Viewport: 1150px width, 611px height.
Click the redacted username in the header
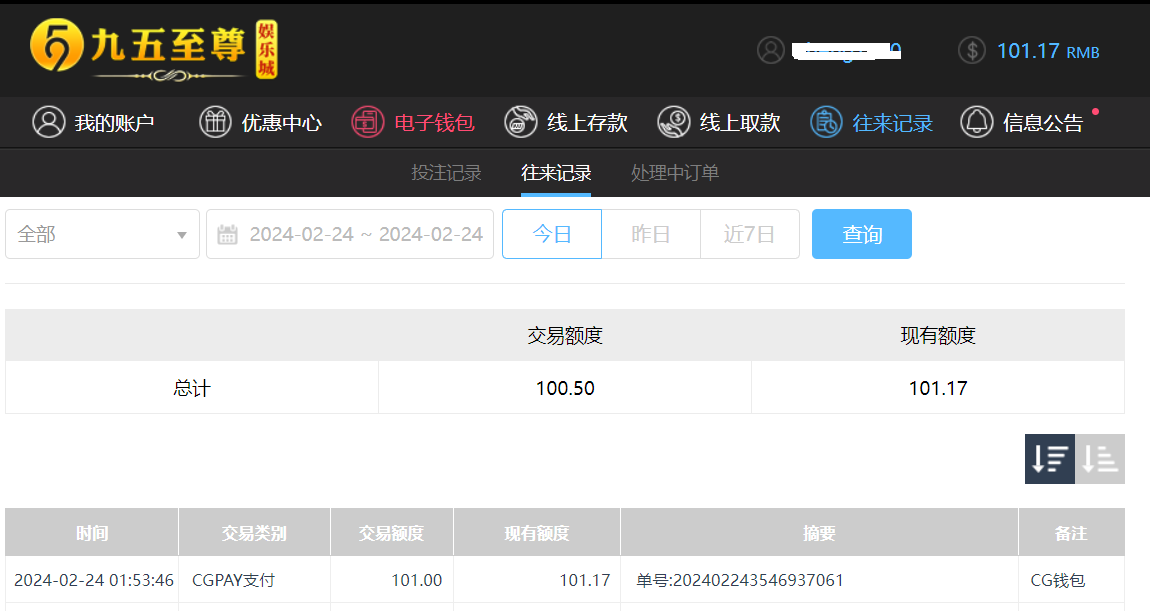tap(846, 51)
